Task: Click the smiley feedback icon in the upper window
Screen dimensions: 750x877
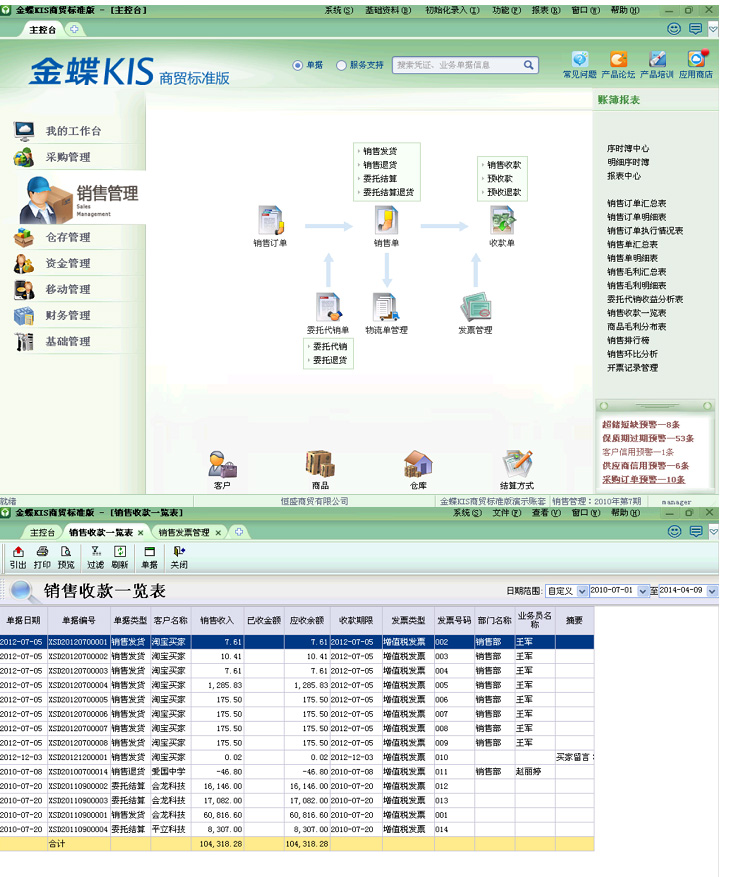Action: tap(674, 29)
